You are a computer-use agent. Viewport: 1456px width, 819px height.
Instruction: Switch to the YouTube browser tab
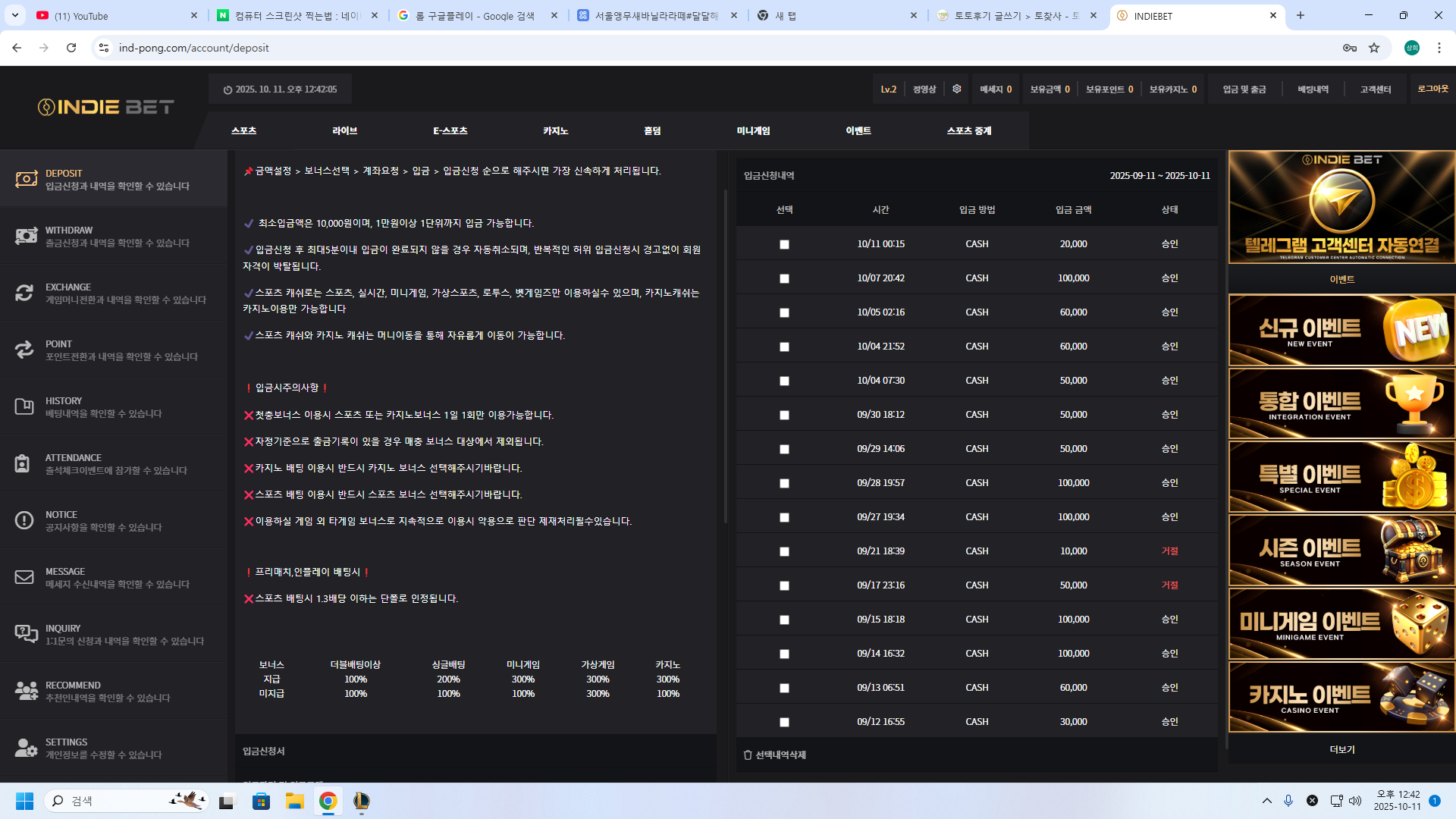(x=81, y=15)
